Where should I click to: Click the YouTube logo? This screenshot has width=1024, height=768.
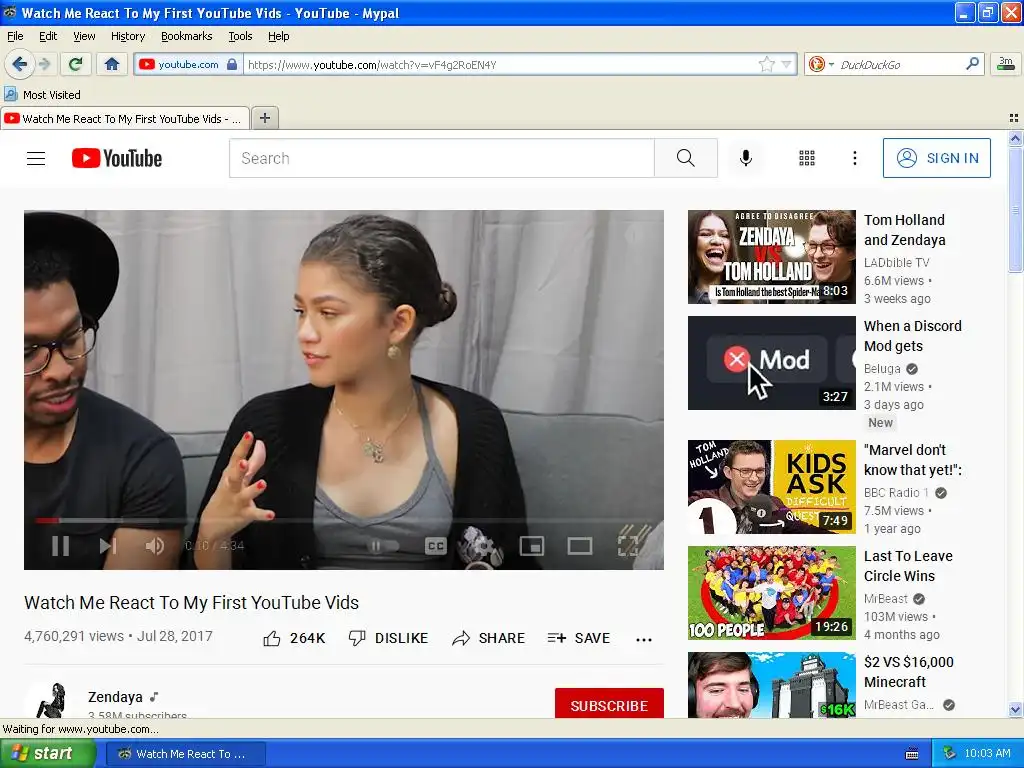117,158
